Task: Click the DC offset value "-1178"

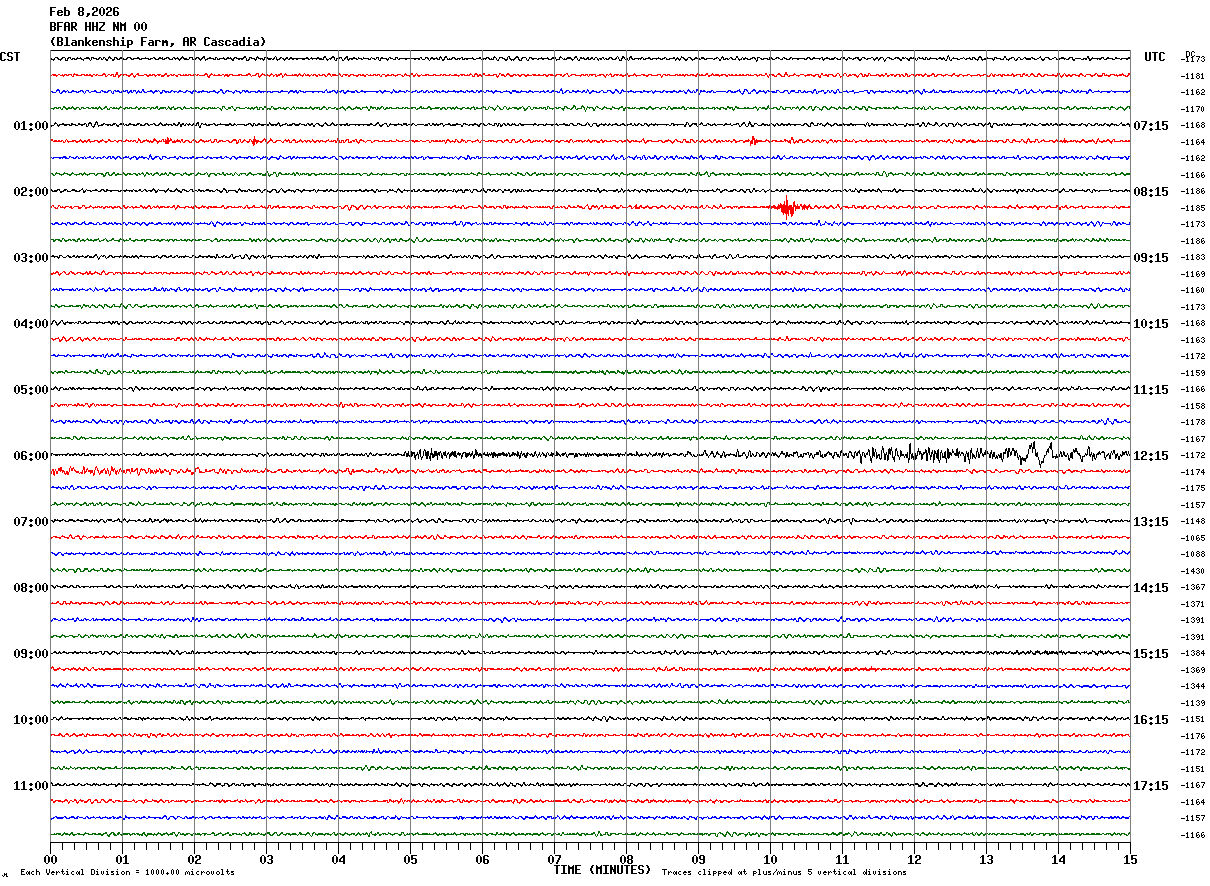Action: tap(1193, 422)
